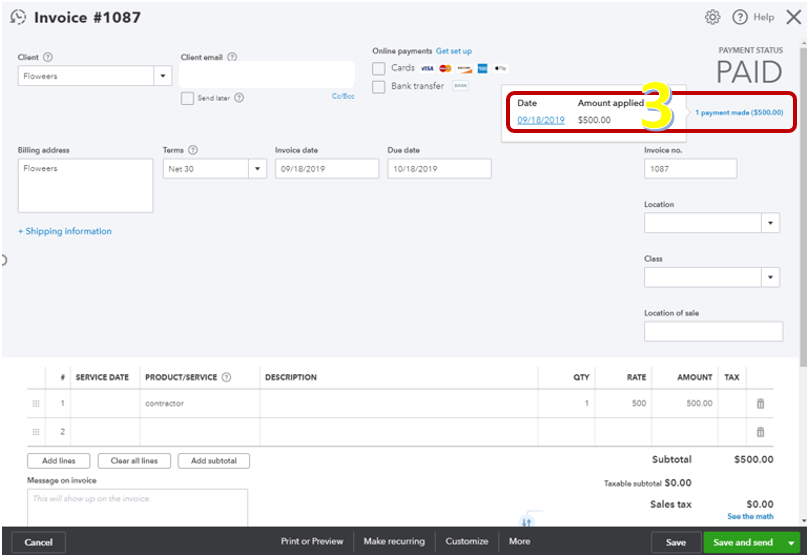
Task: Show Product/Service column help icon
Action: pos(226,377)
